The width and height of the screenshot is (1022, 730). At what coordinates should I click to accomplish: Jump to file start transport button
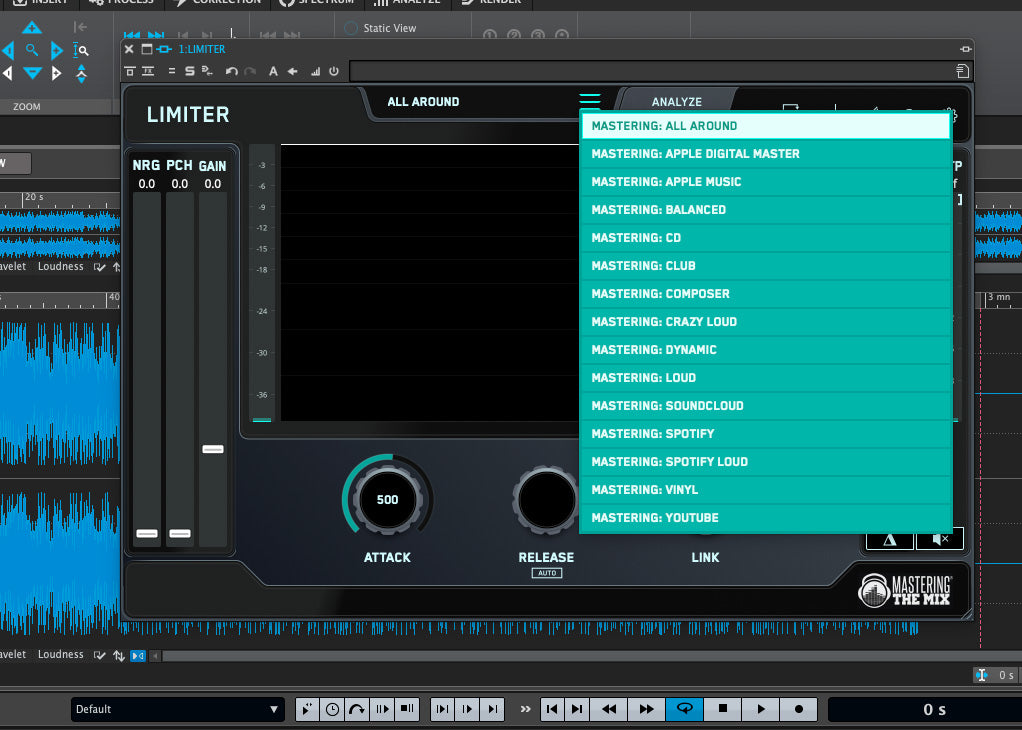(552, 708)
